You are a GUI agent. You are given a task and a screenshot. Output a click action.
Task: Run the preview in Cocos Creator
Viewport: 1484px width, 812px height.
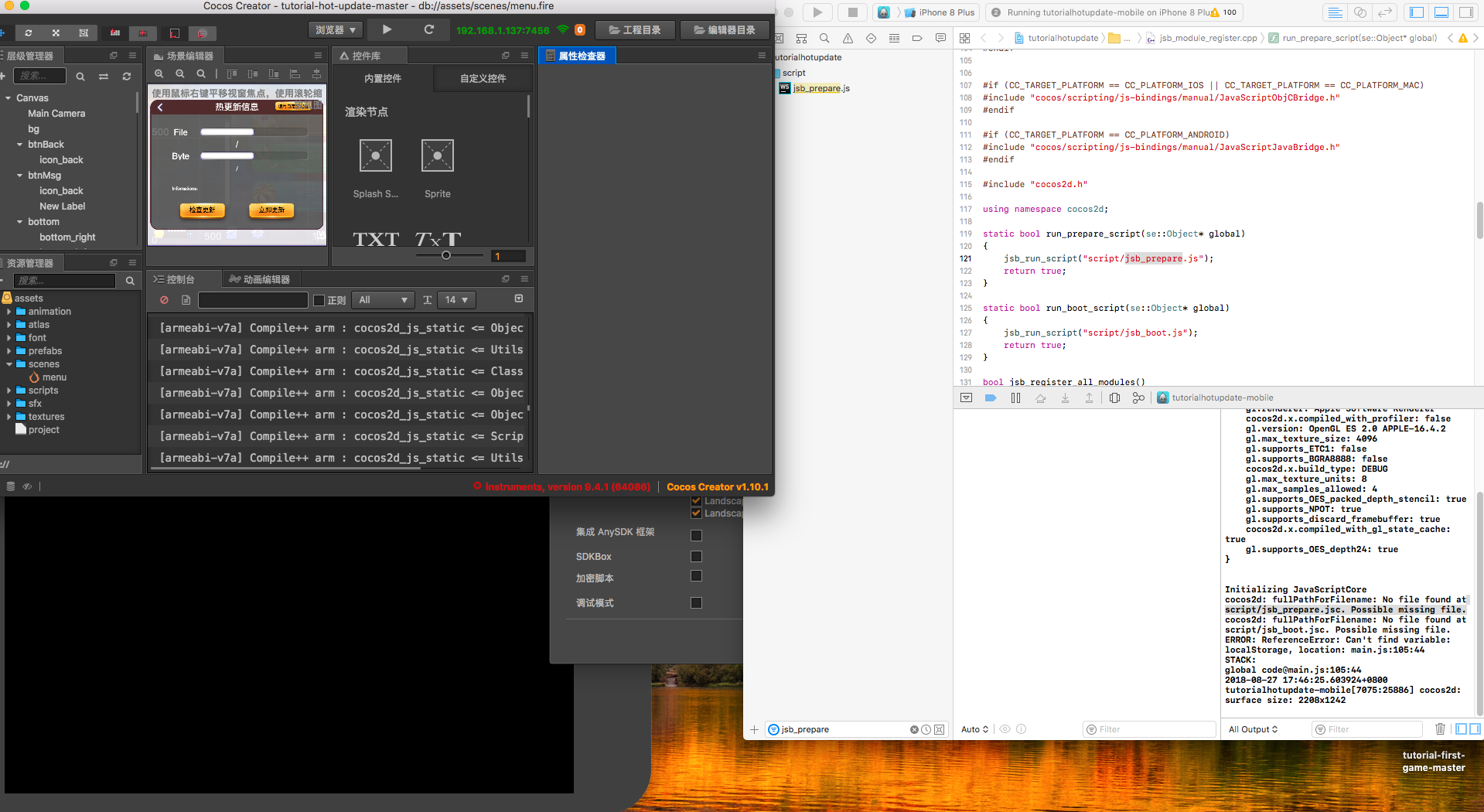click(x=387, y=30)
